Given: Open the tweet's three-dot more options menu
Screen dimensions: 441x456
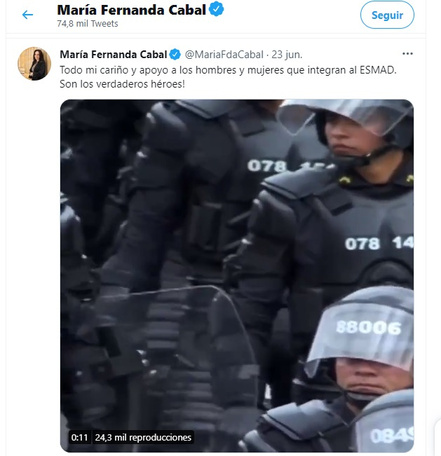Looking at the screenshot, I should [x=407, y=54].
